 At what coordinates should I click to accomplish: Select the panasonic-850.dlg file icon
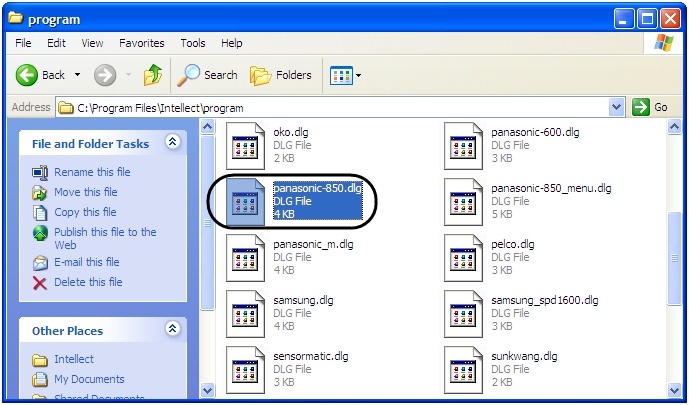tap(245, 202)
